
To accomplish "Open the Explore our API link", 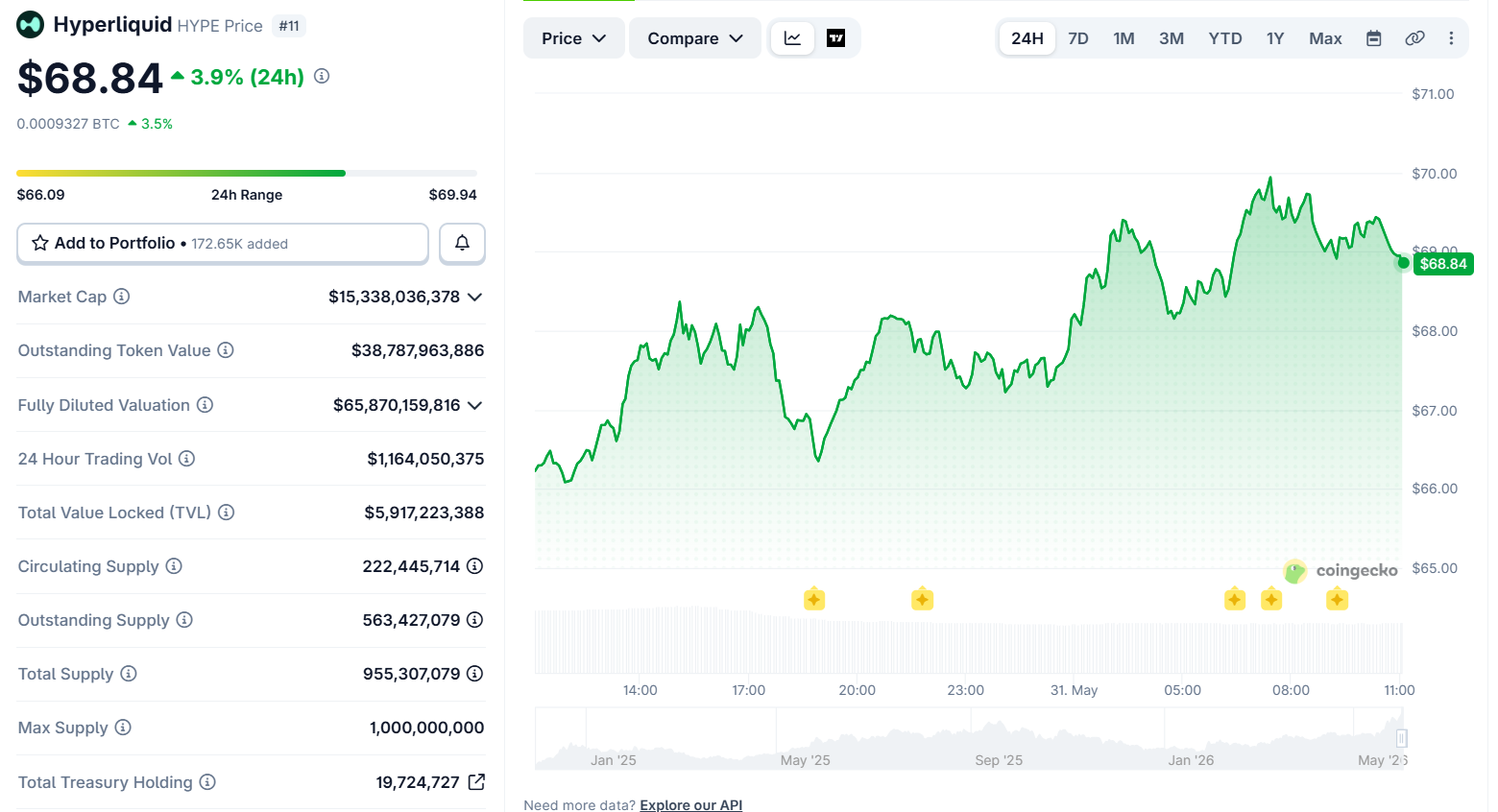I will pyautogui.click(x=690, y=804).
